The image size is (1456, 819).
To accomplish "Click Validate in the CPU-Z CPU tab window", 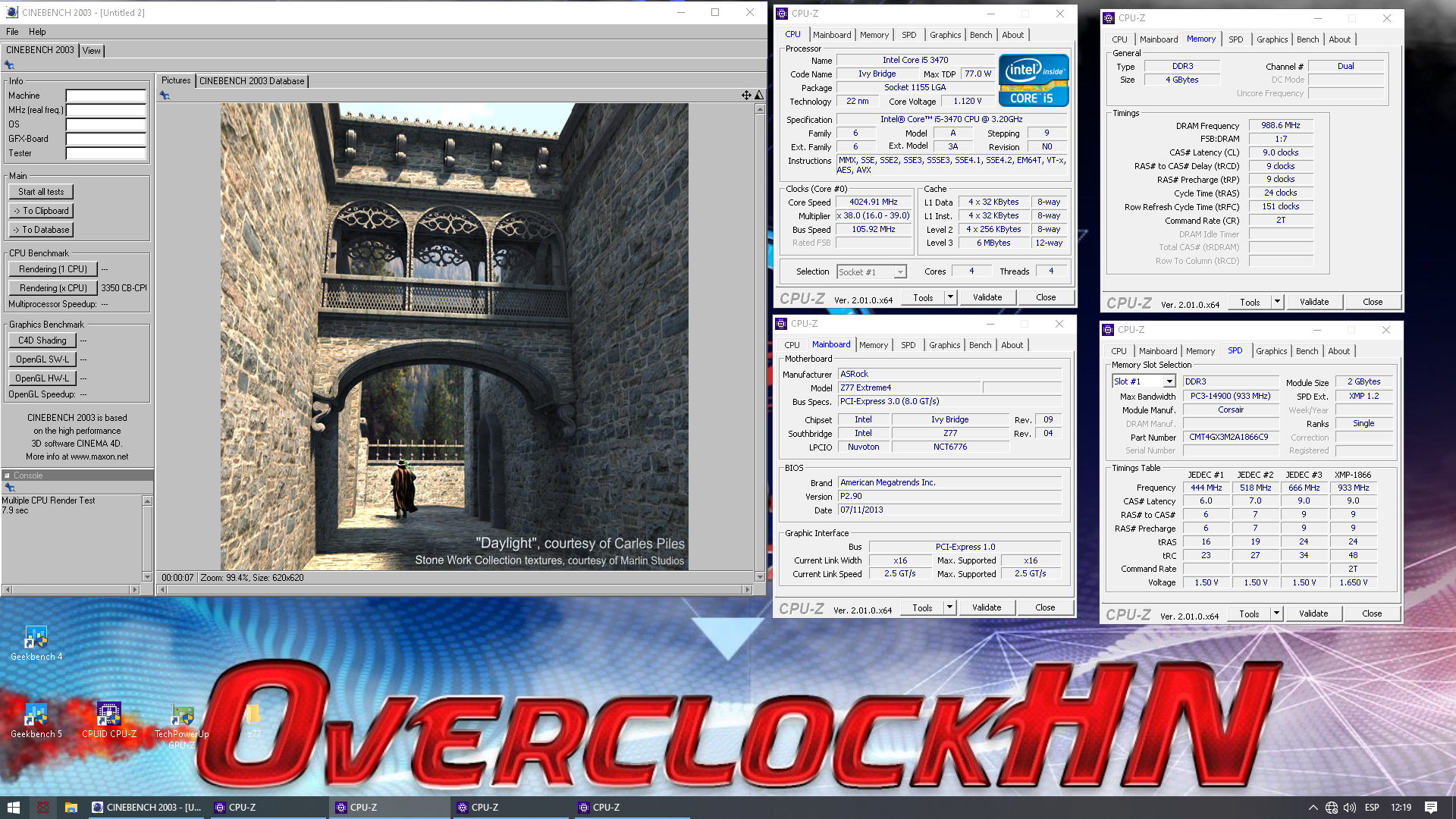I will coord(987,297).
